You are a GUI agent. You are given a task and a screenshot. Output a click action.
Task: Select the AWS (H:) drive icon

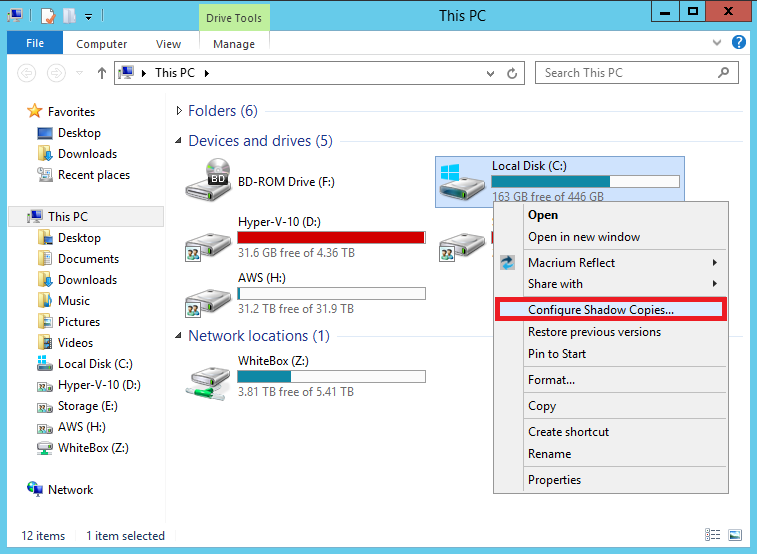pos(209,301)
